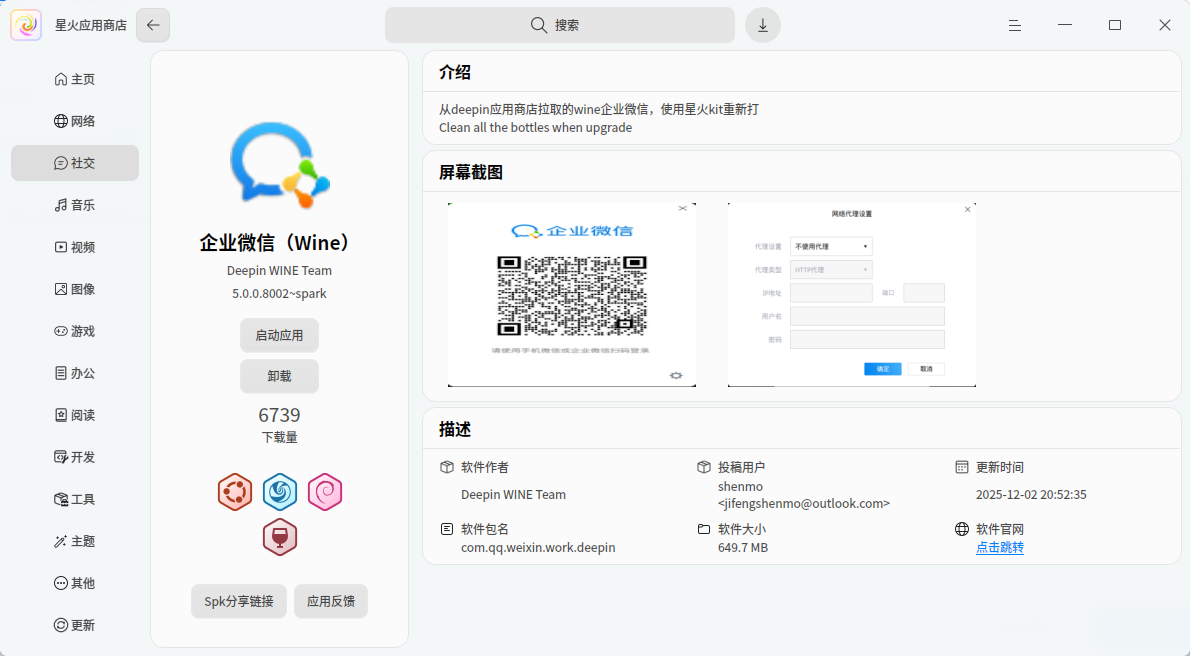Screen dimensions: 1190x656
Task: Click the 卸载 uninstall button
Action: [x=279, y=376]
